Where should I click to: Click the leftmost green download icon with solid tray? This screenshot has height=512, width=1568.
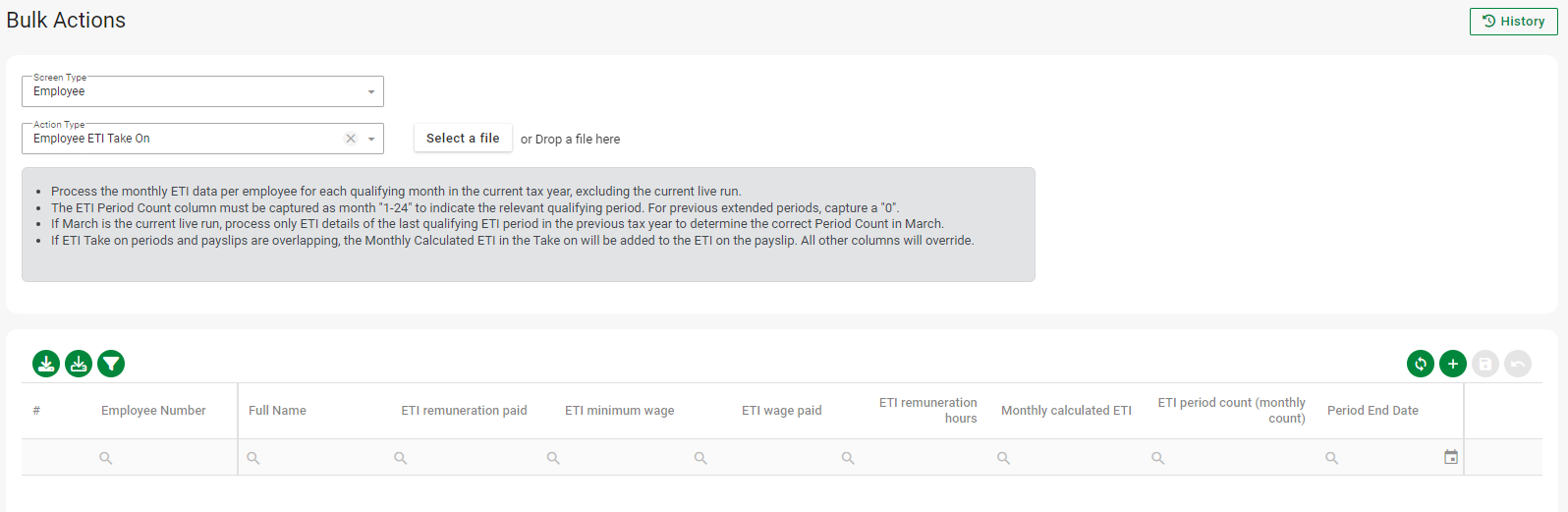click(x=46, y=364)
